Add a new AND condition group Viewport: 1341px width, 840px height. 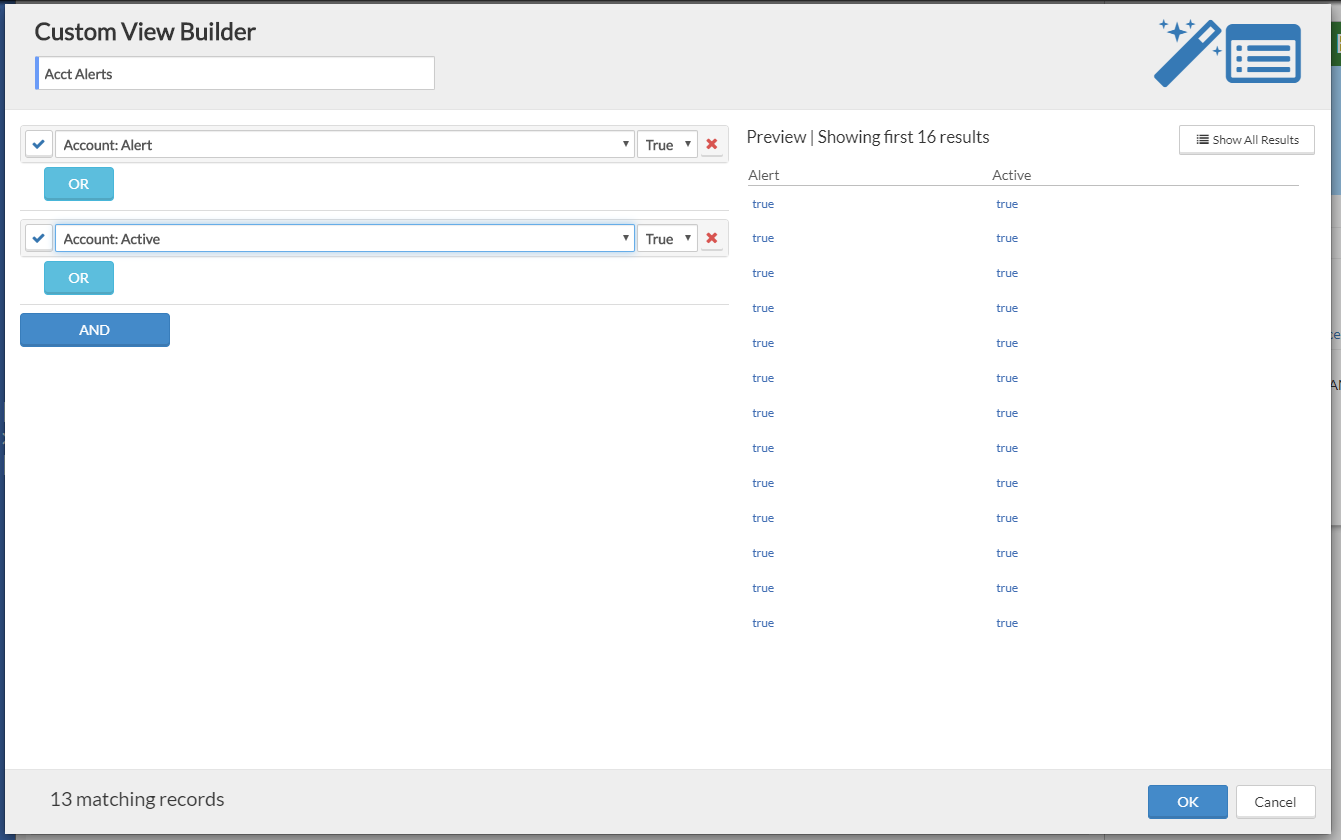(x=95, y=330)
